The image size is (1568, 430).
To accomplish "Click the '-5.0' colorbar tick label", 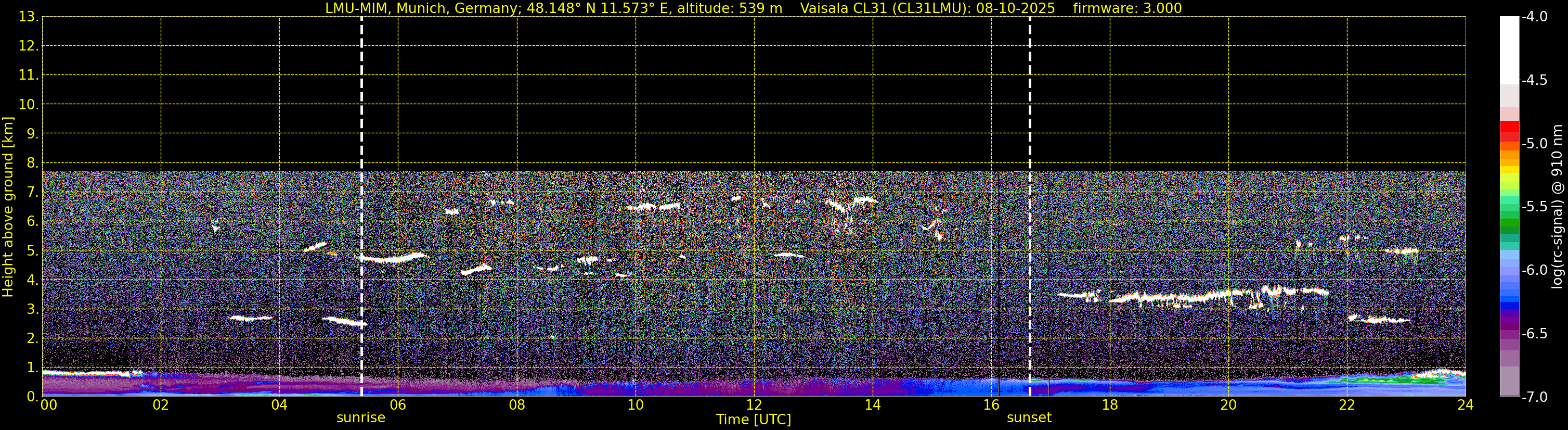I will point(1534,144).
